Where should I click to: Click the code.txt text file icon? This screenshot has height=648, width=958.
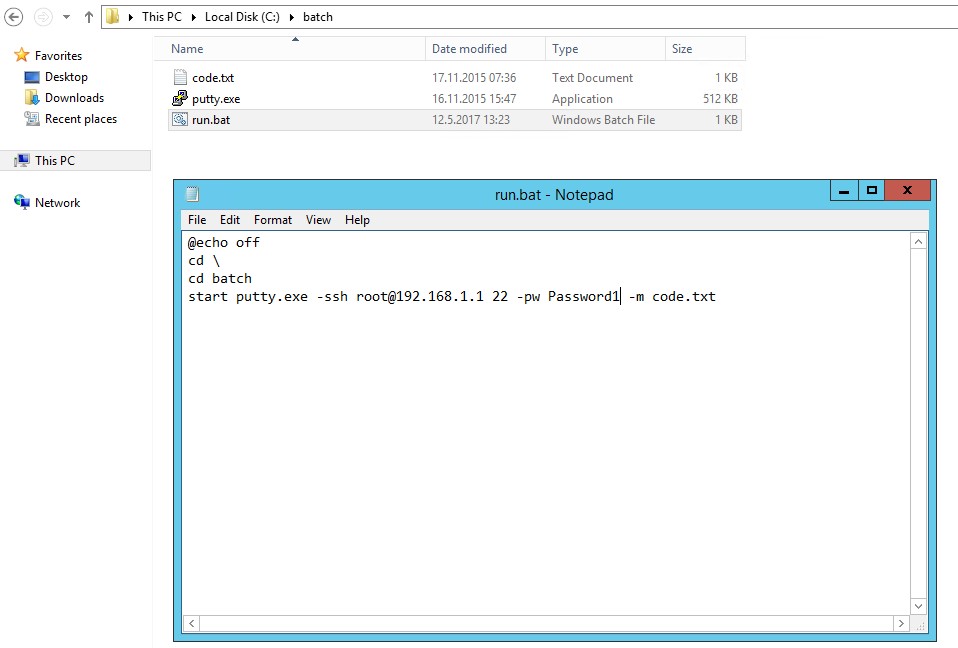click(180, 77)
